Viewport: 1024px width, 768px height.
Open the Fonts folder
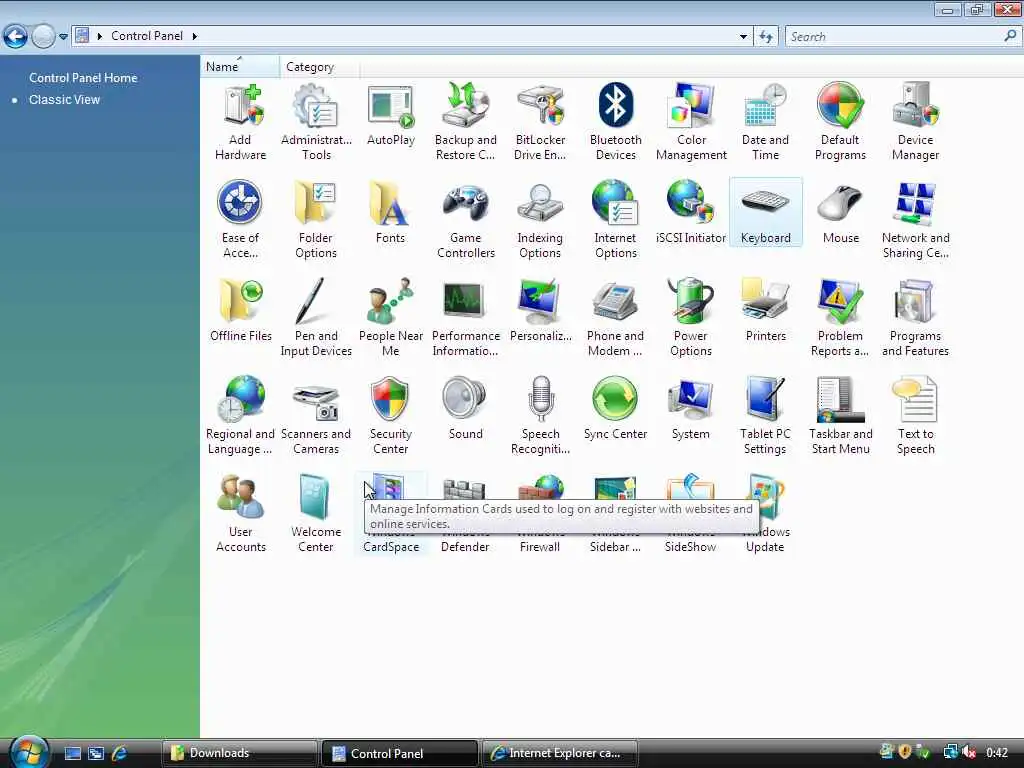coord(391,213)
